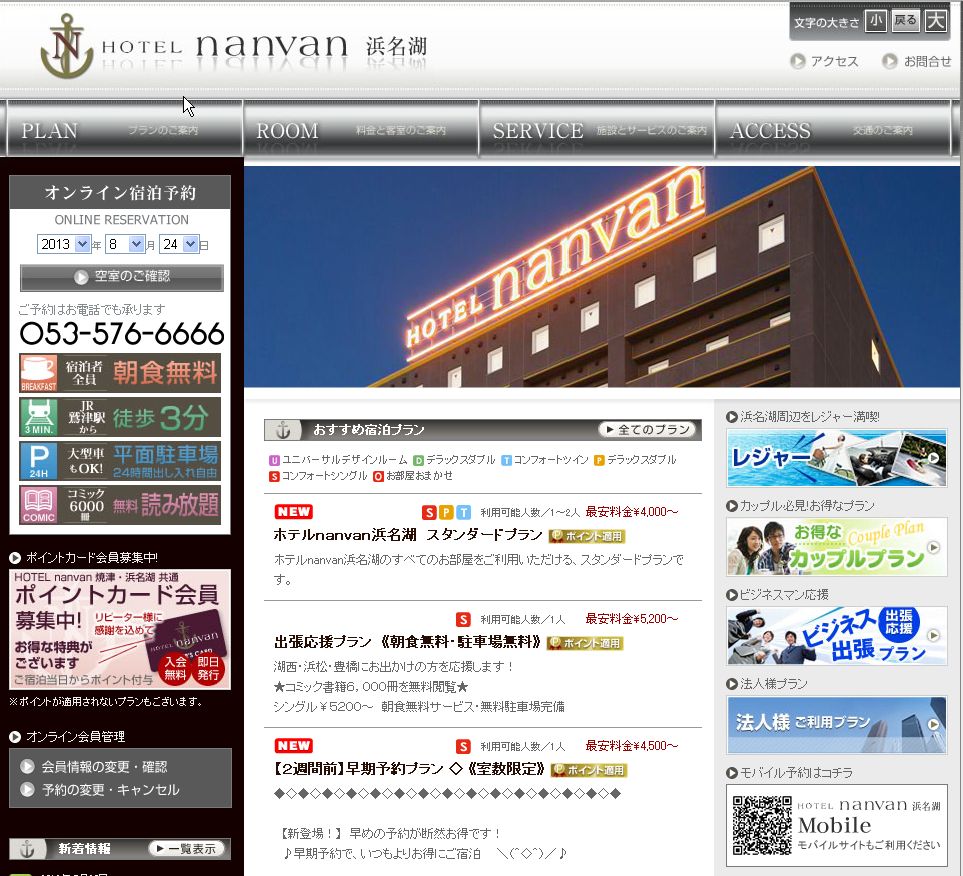The width and height of the screenshot is (963, 876).
Task: Expand the year dropdown showing 2013
Action: coord(63,244)
